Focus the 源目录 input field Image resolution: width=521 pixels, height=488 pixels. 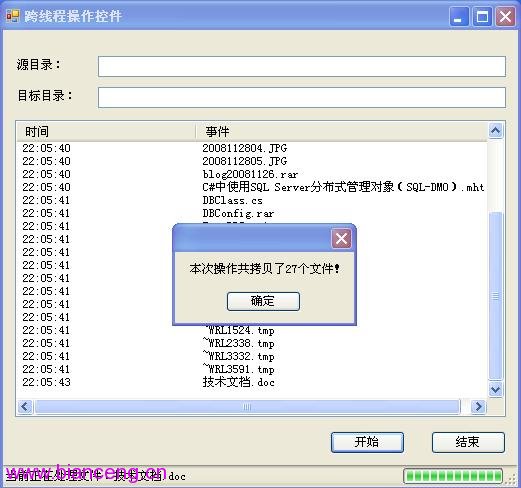coord(302,66)
